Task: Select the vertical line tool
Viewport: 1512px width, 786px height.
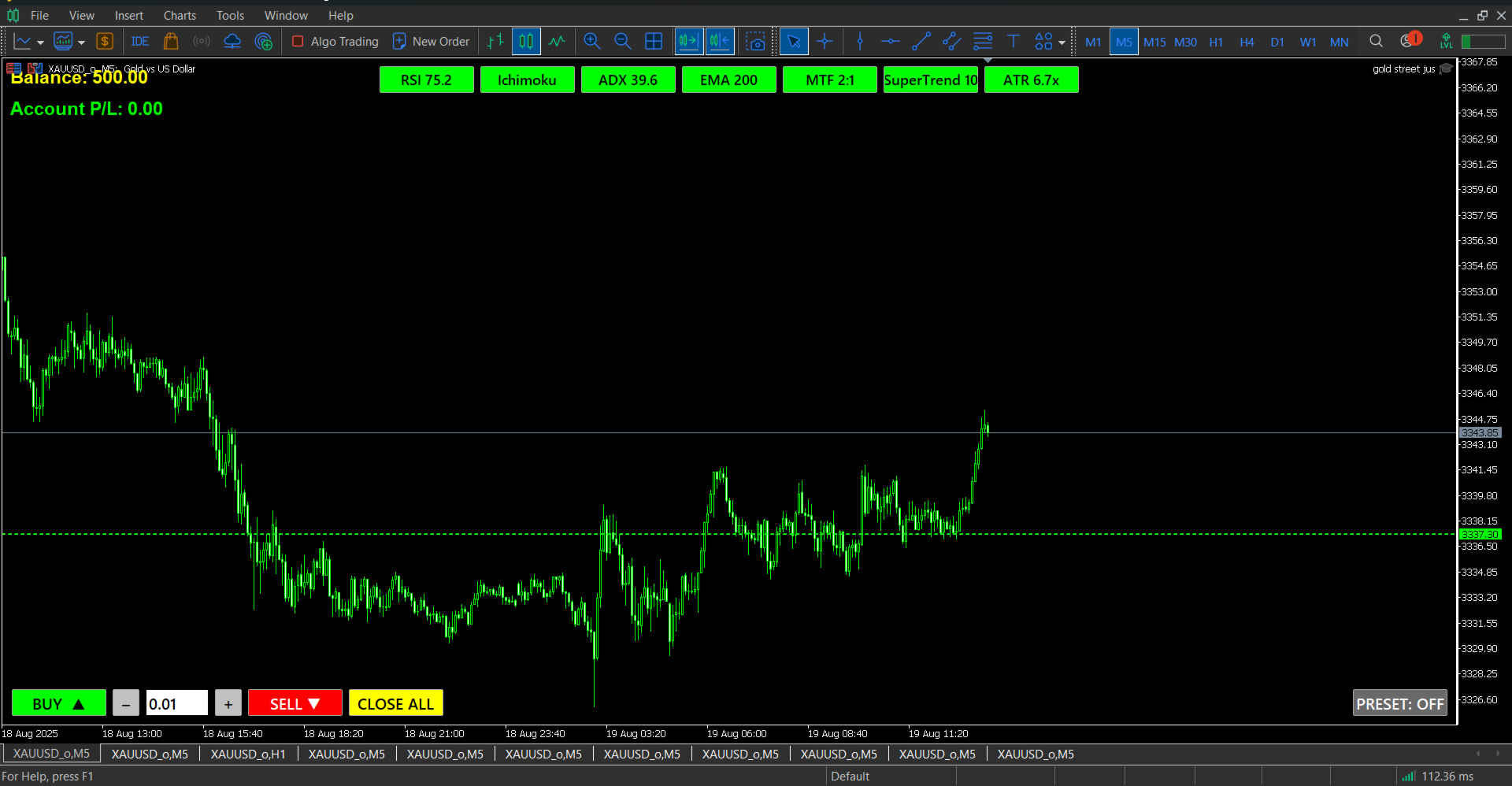Action: click(860, 42)
